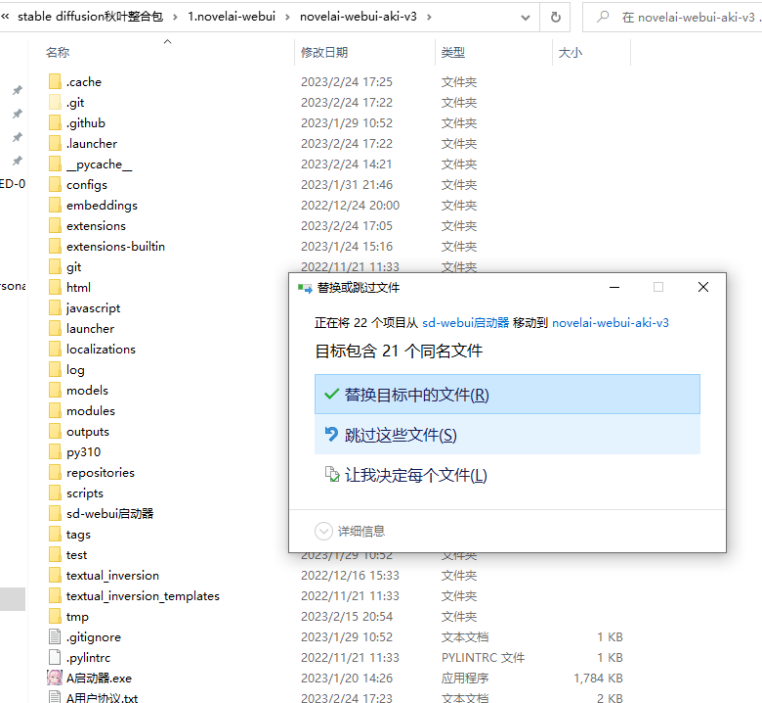
Task: Select the sd-webui启动器 folder icon
Action: [x=55, y=513]
